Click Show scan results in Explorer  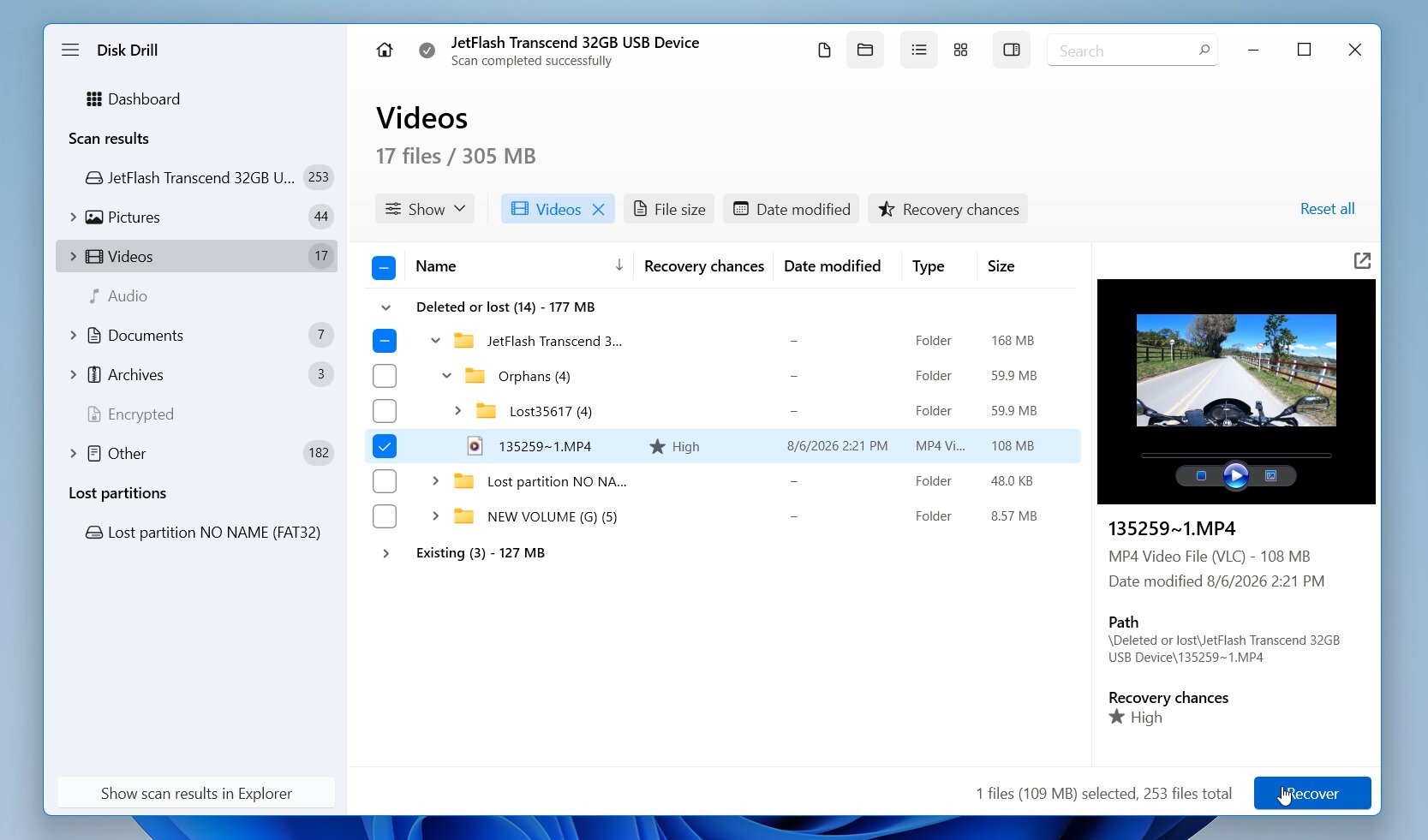pos(196,793)
